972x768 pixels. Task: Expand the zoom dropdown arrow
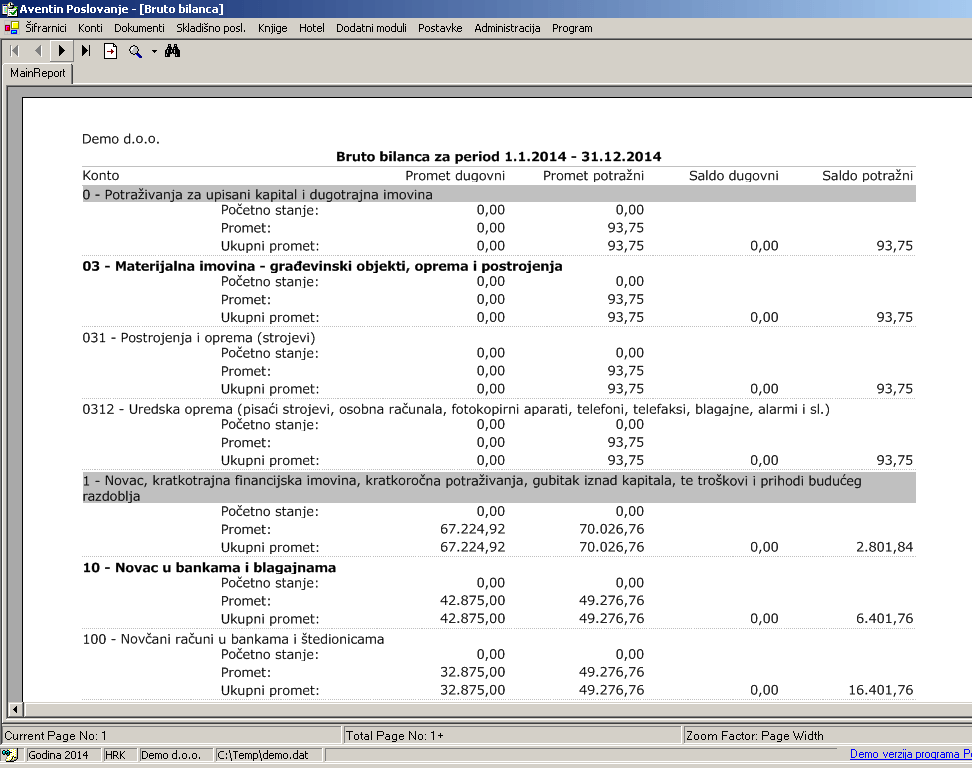tap(154, 50)
